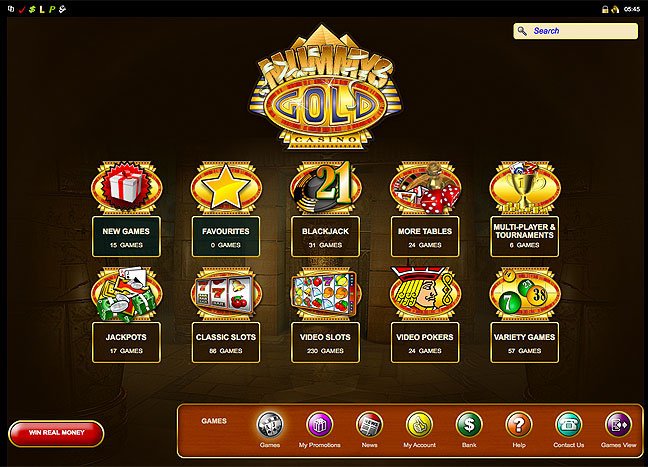Open Help question mark icon
This screenshot has height=467, width=648.
[519, 424]
